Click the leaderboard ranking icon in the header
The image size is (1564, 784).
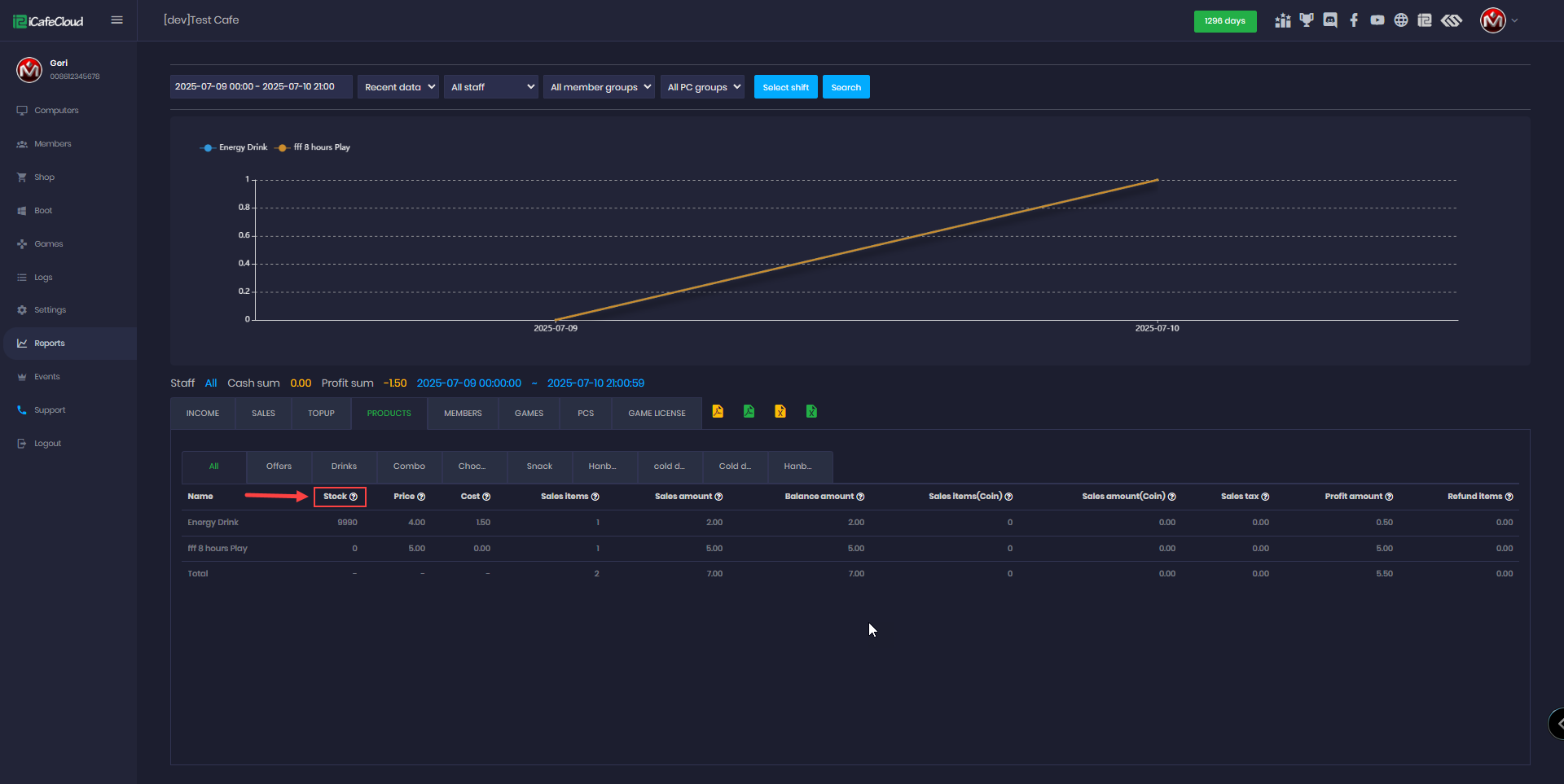point(1282,20)
